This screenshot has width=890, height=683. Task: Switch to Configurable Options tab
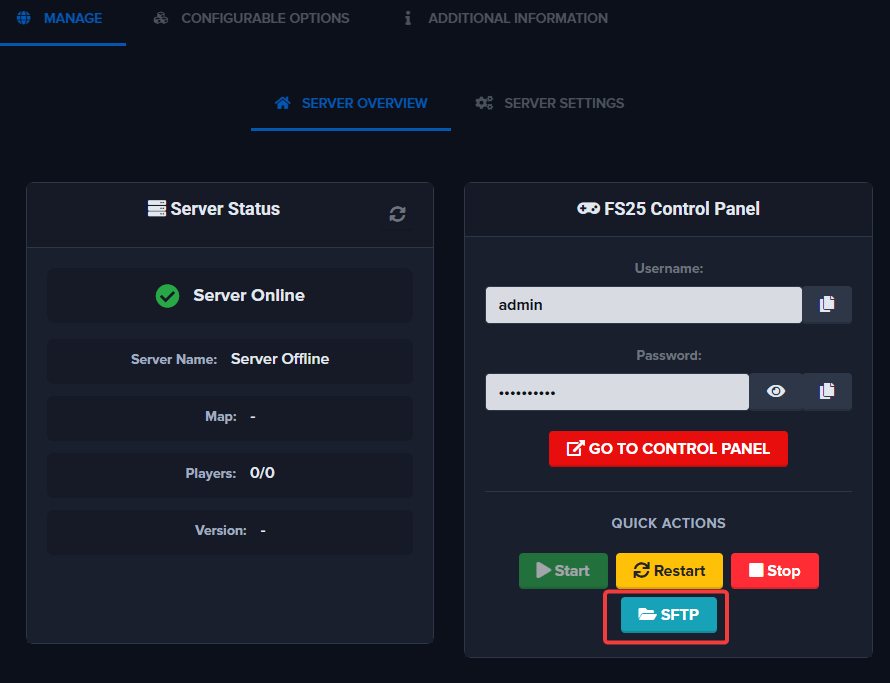coord(252,18)
